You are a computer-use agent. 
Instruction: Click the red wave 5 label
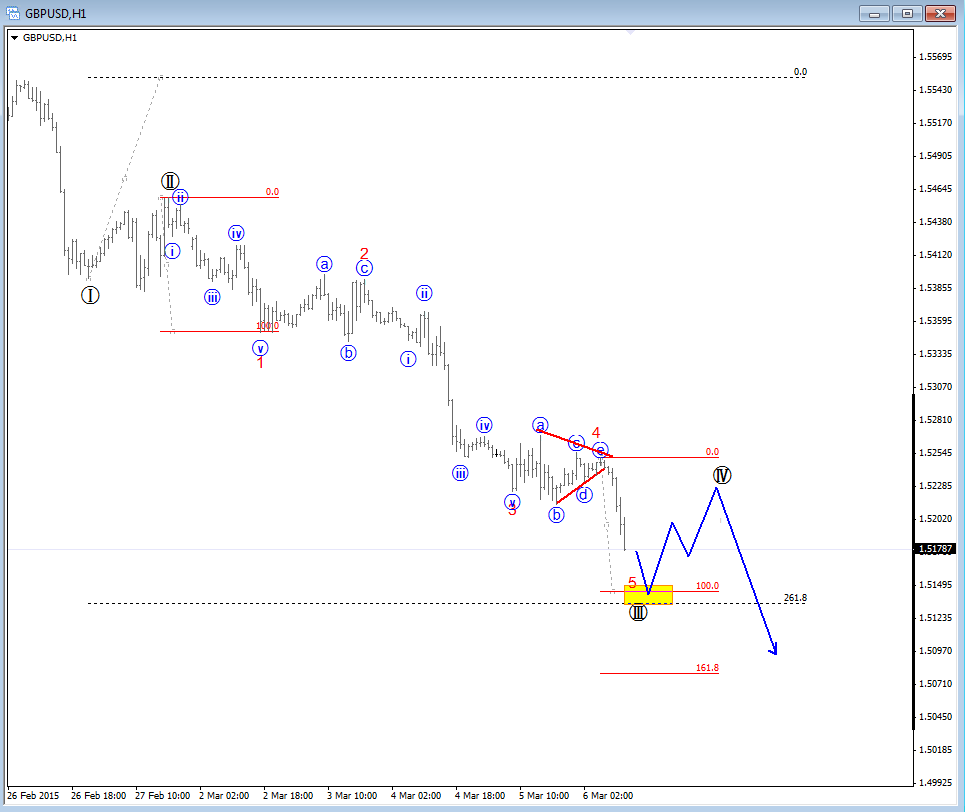coord(632,583)
